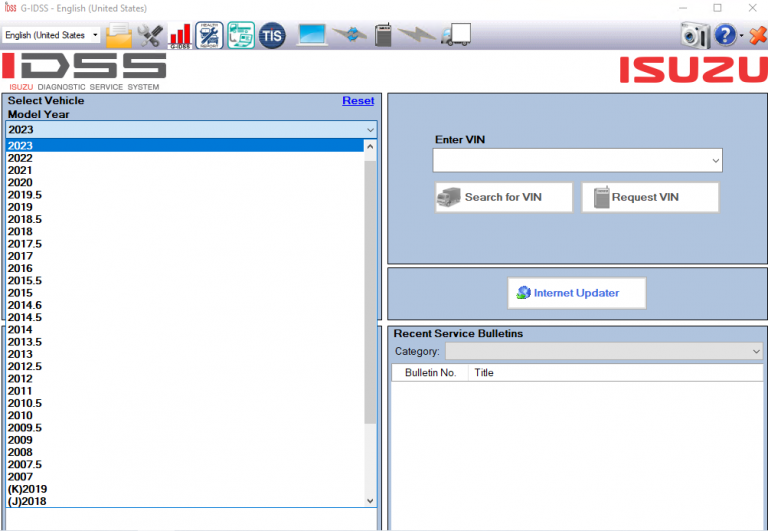
Task: Select model year 2010
Action: point(185,415)
